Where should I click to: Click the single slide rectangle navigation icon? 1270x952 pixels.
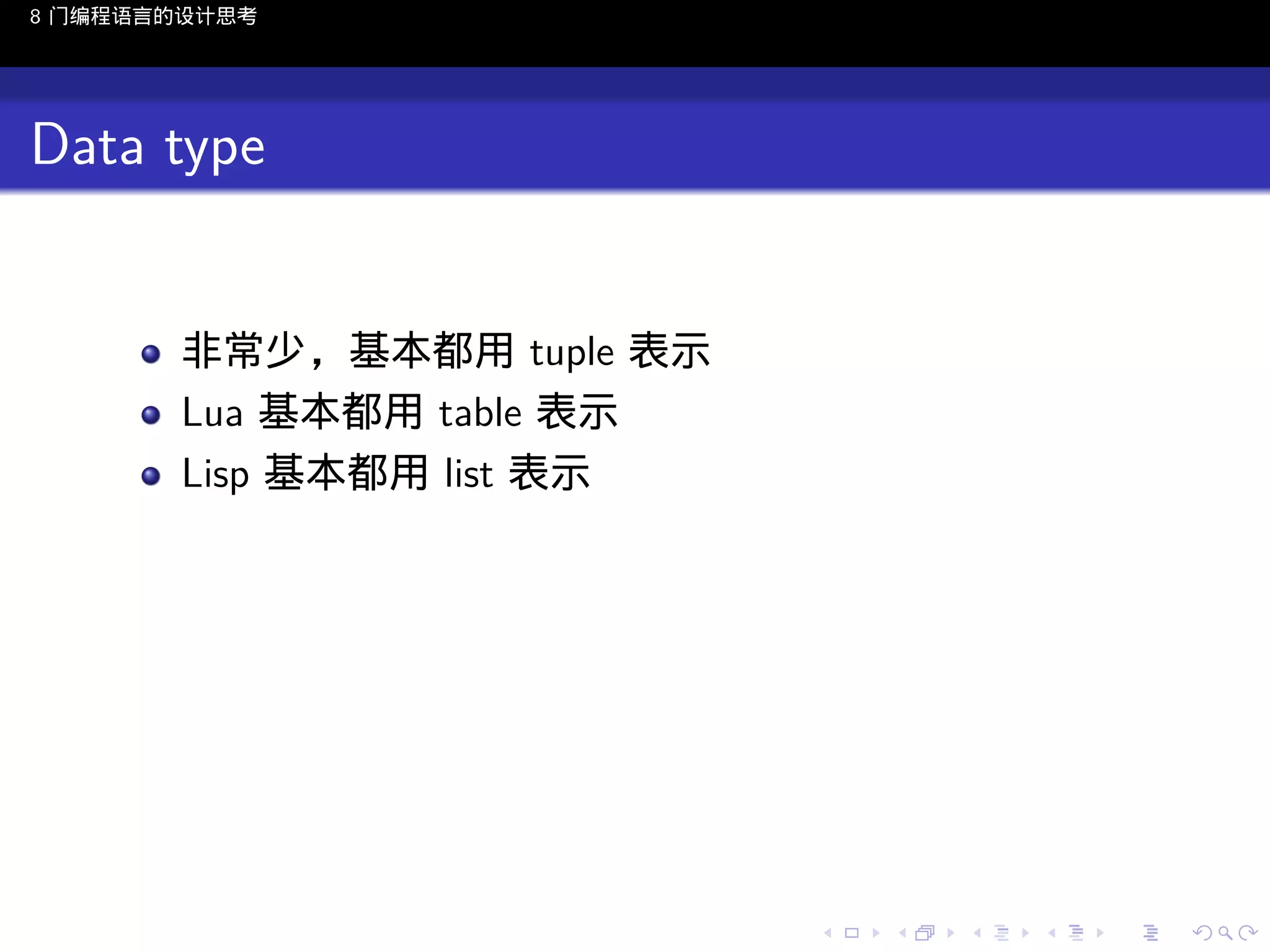point(851,933)
